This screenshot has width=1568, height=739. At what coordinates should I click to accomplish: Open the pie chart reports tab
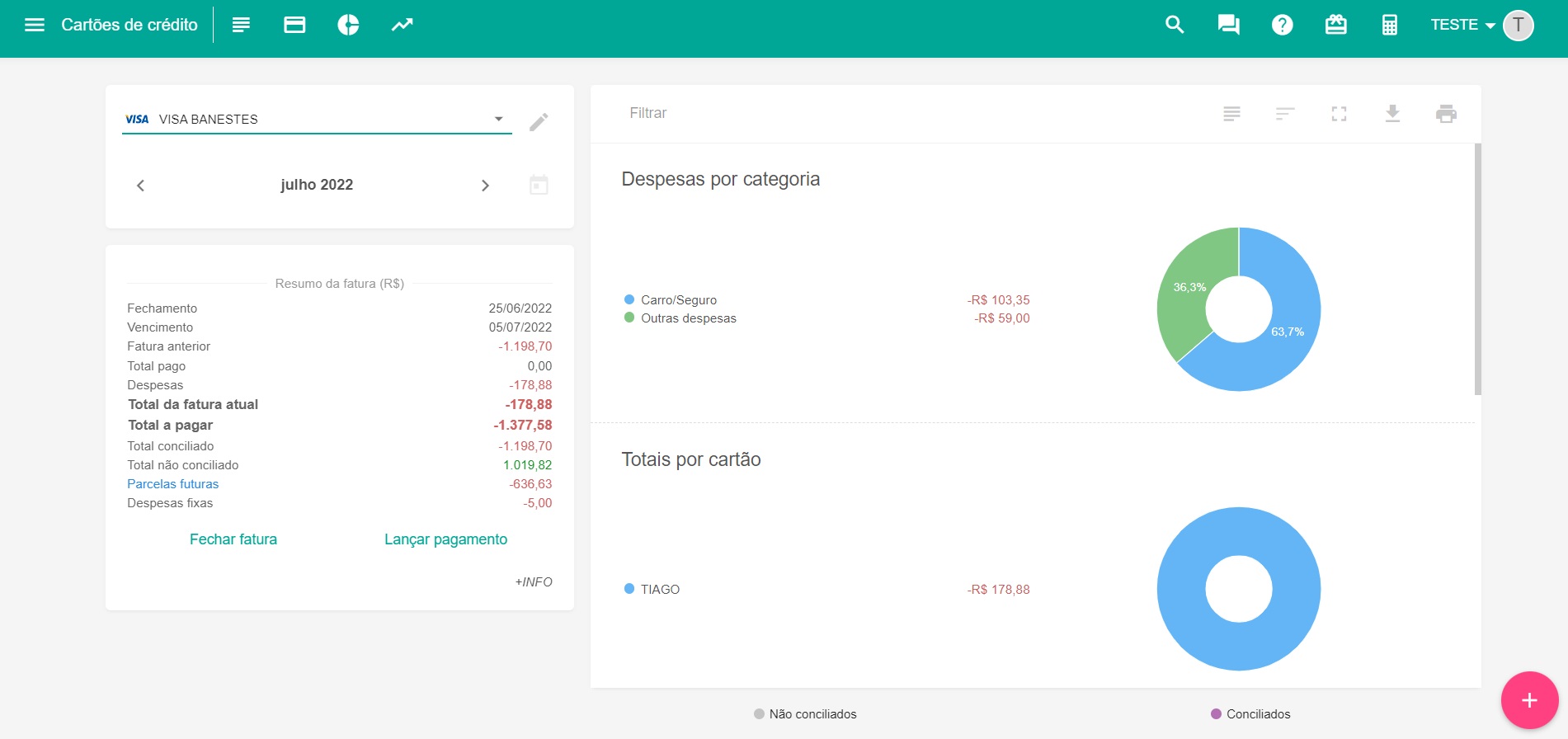pyautogui.click(x=348, y=25)
